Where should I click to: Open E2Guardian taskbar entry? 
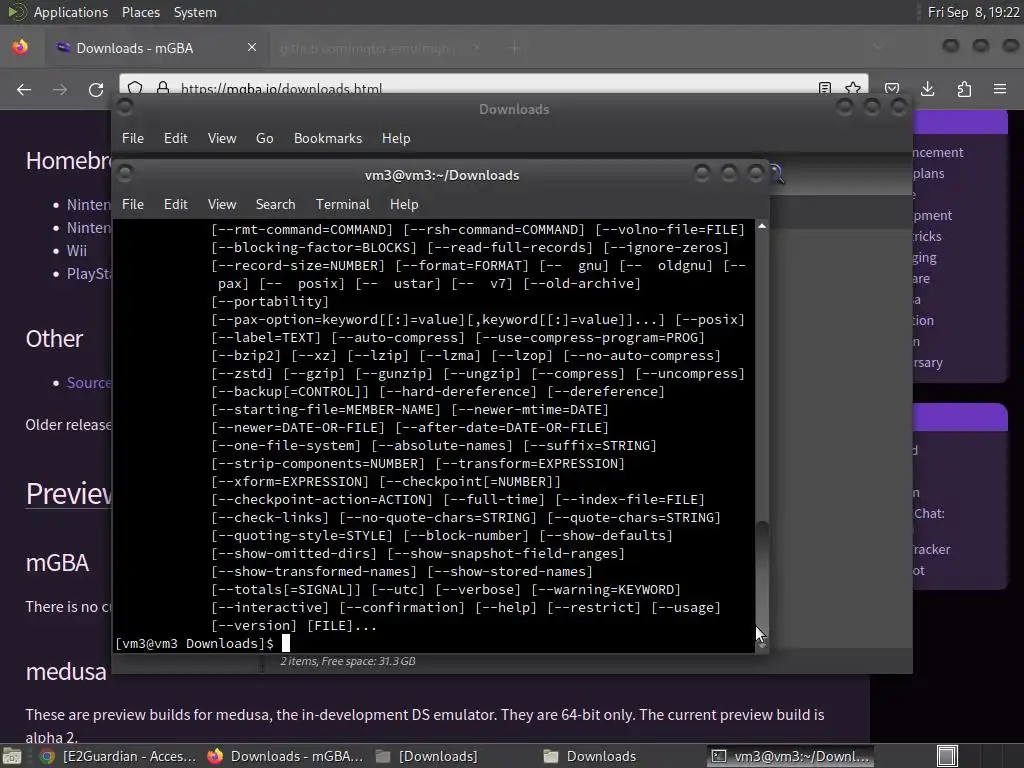click(x=118, y=756)
